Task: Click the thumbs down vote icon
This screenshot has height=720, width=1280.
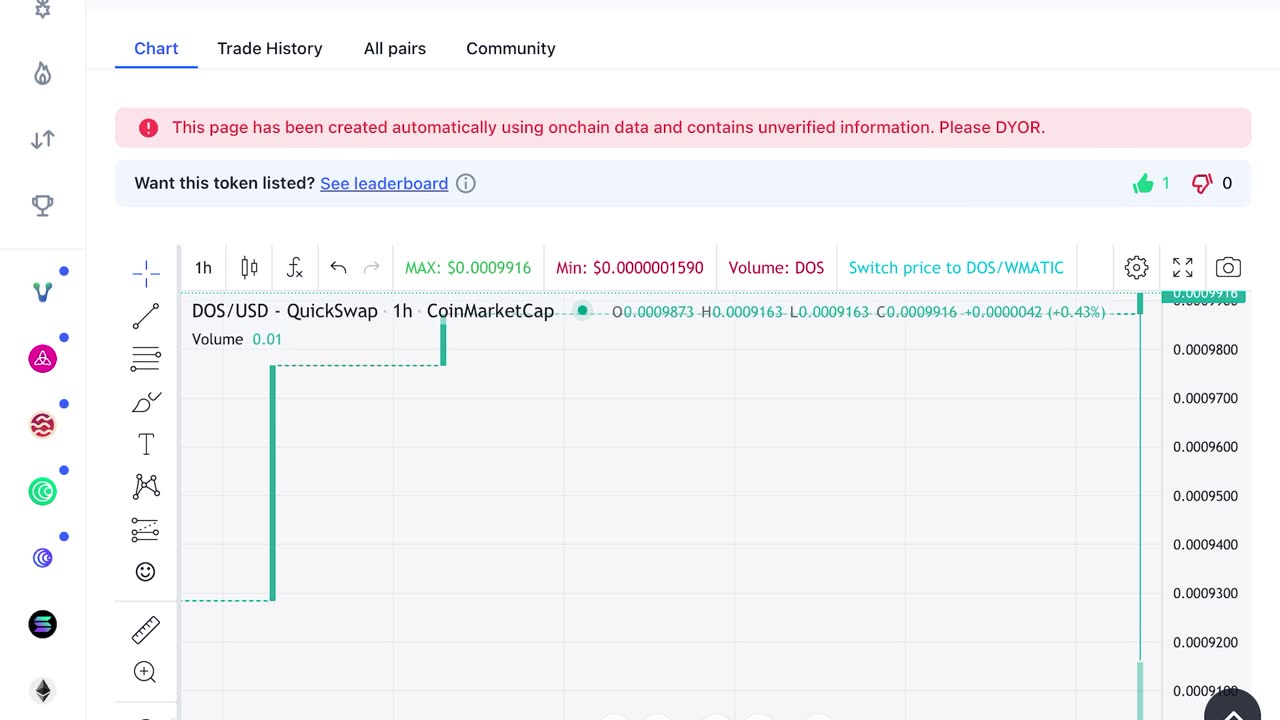Action: tap(1202, 183)
